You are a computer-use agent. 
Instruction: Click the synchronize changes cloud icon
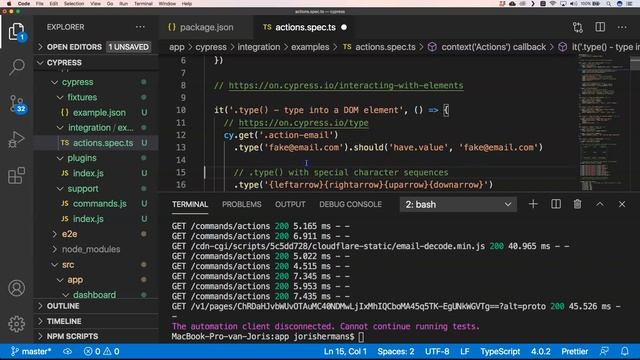coord(67,351)
